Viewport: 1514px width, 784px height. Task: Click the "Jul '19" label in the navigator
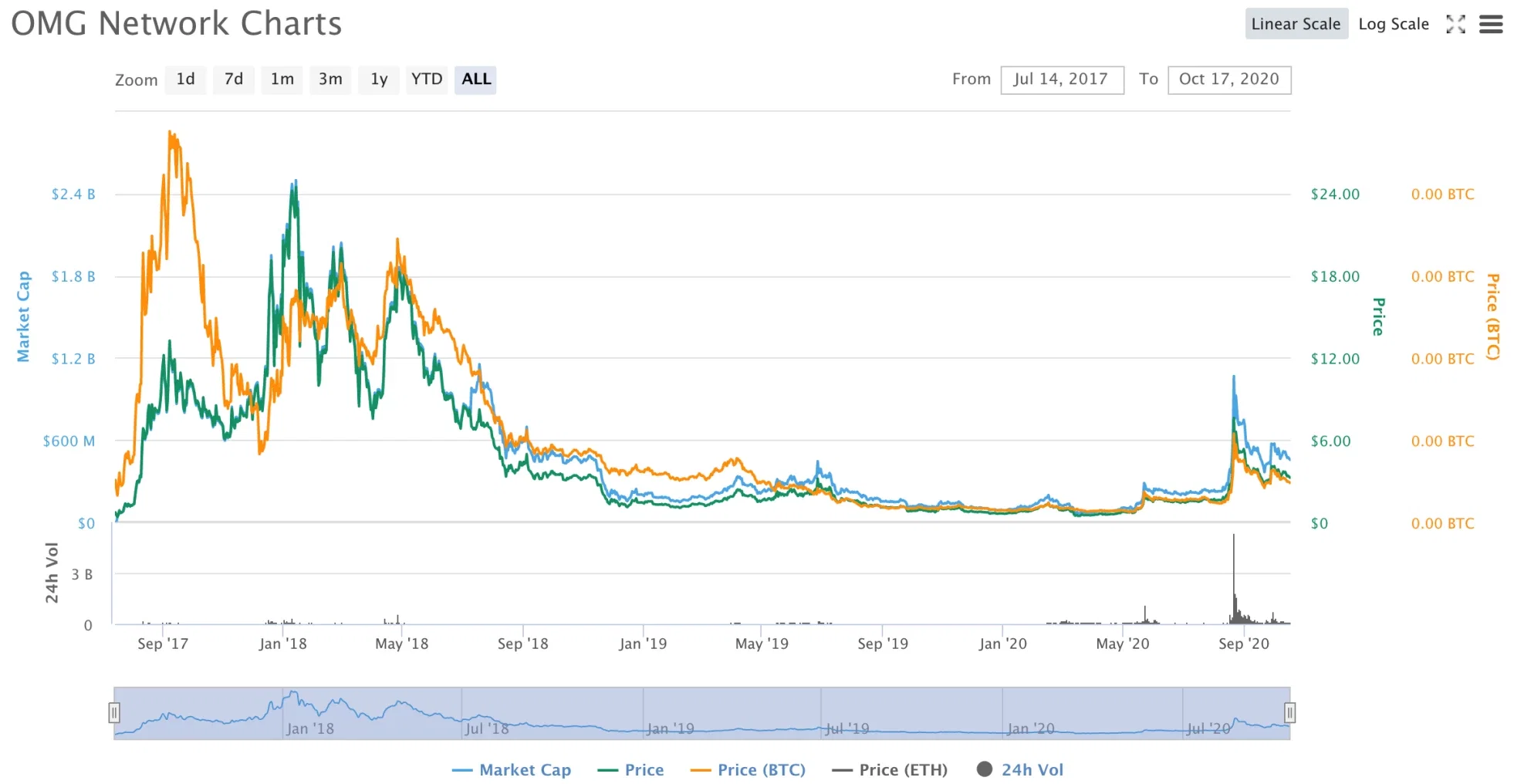click(x=847, y=728)
